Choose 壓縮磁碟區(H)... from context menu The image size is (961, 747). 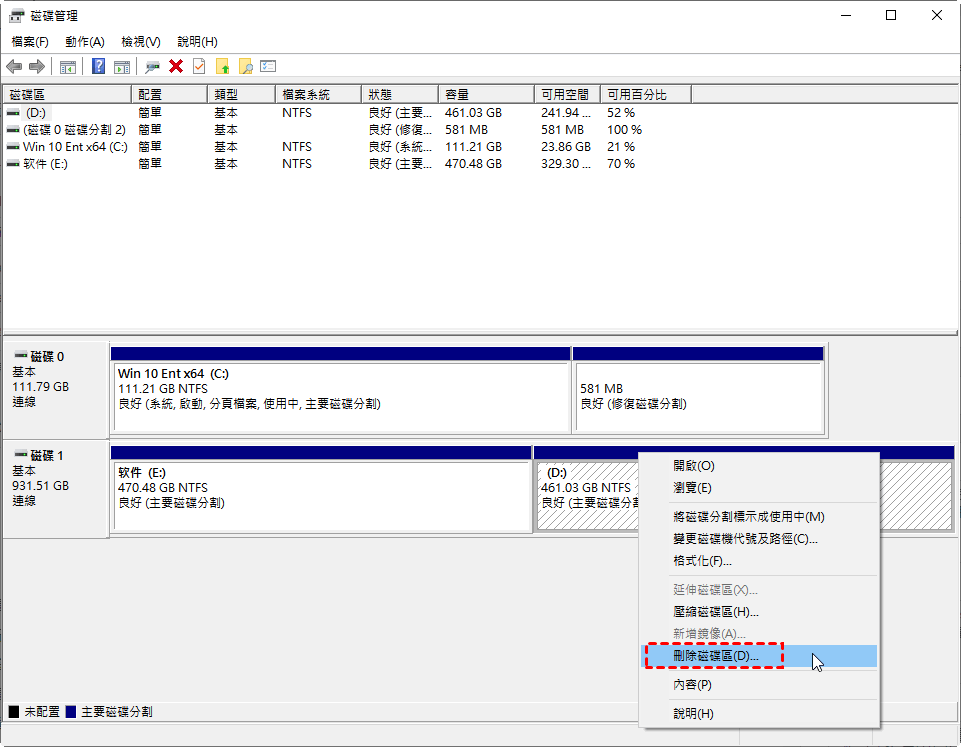(716, 611)
